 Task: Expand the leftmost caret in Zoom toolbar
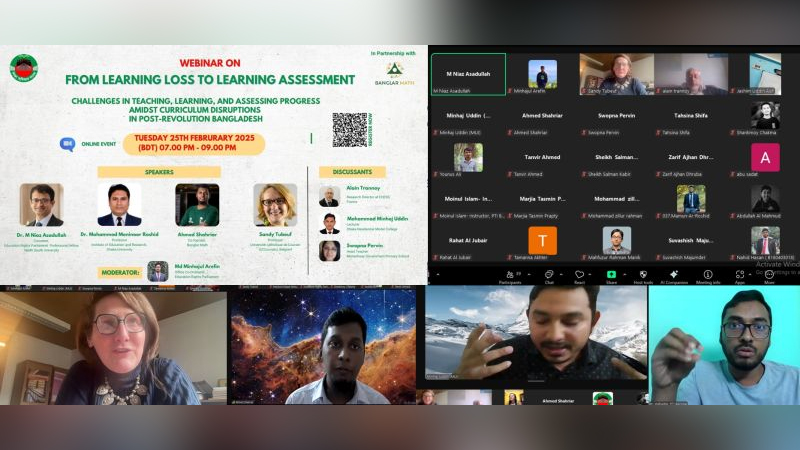[438, 274]
